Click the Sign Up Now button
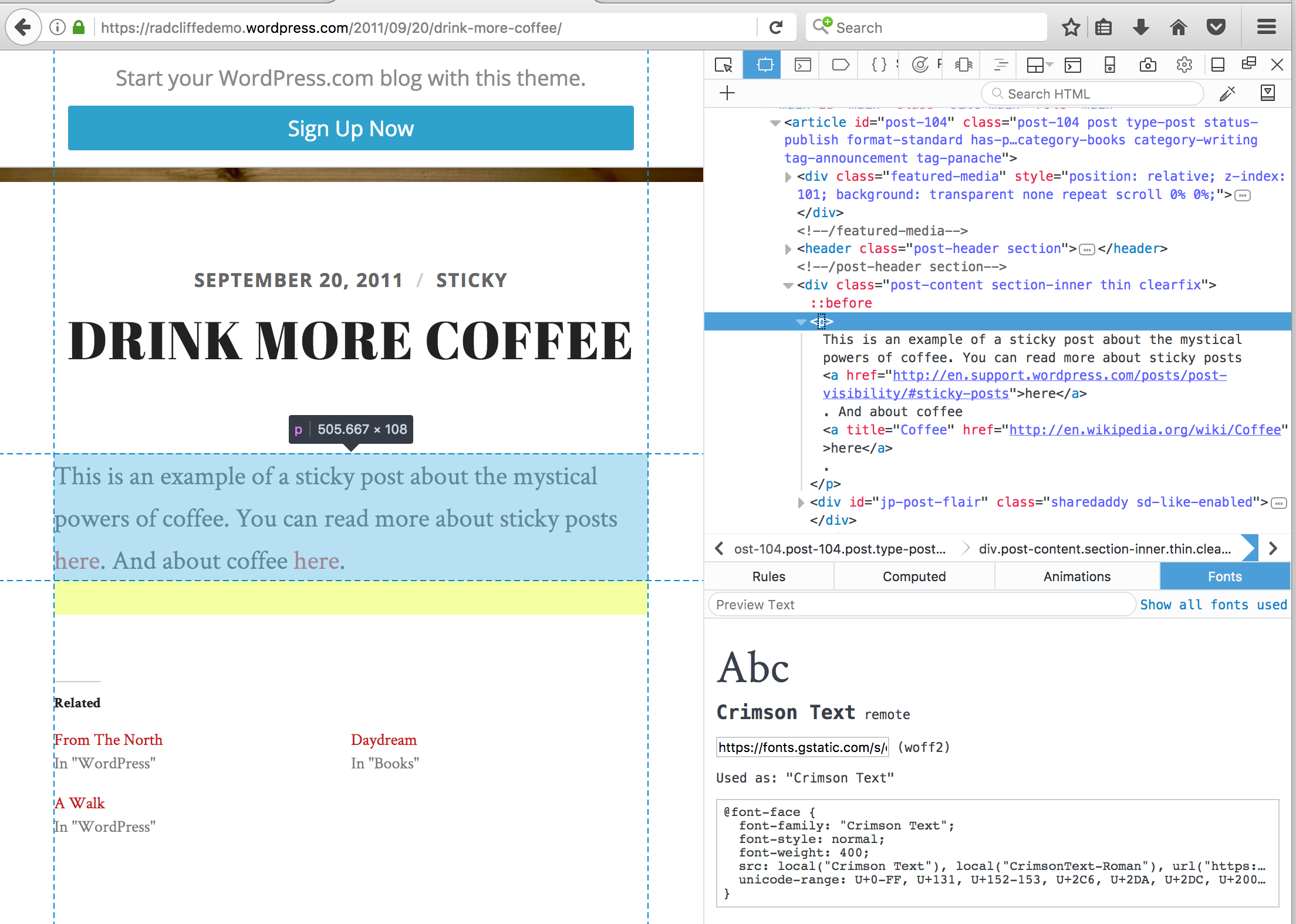This screenshot has width=1296, height=924. 350,128
